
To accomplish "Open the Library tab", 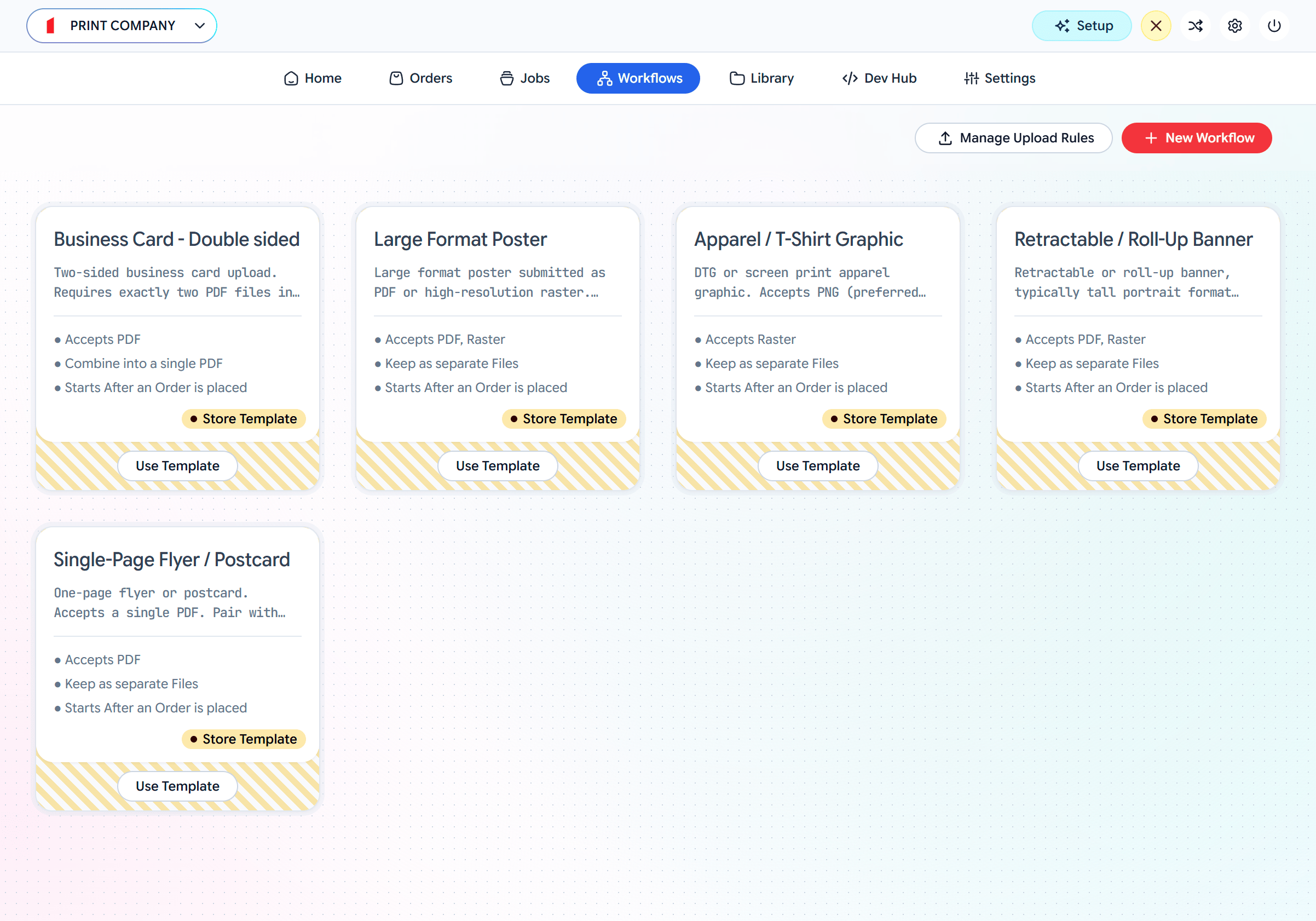I will (x=762, y=78).
